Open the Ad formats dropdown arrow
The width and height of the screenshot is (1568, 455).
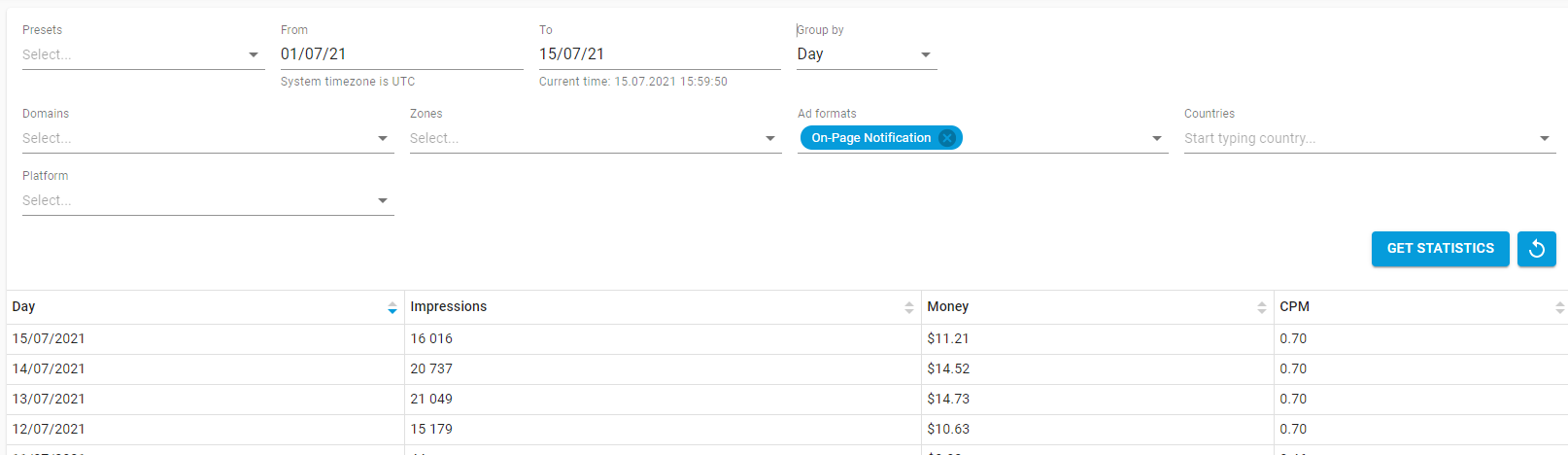pyautogui.click(x=1157, y=139)
